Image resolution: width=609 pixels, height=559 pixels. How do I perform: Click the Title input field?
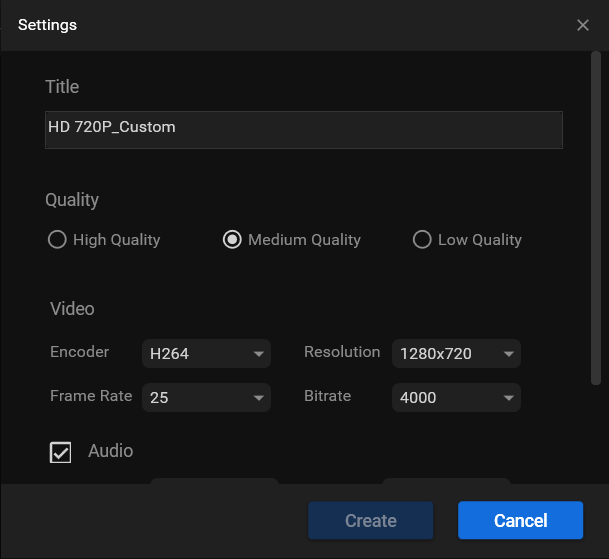coord(304,130)
